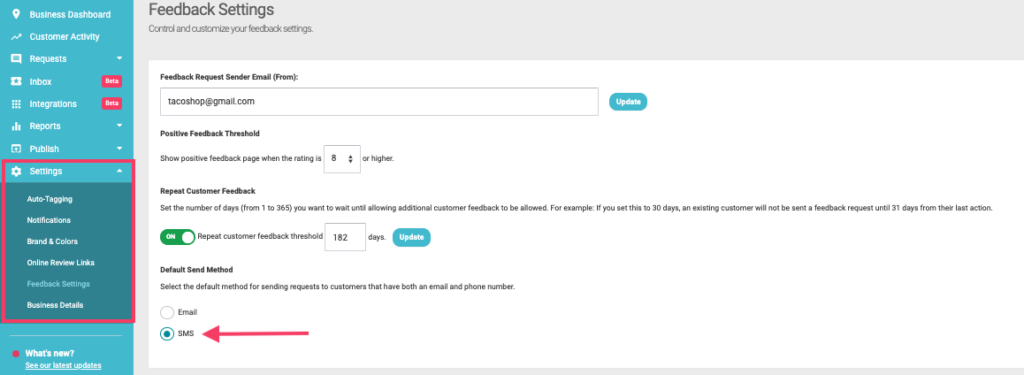Click the Feedback Request Sender Email label
The width and height of the screenshot is (1024, 375).
tap(229, 77)
